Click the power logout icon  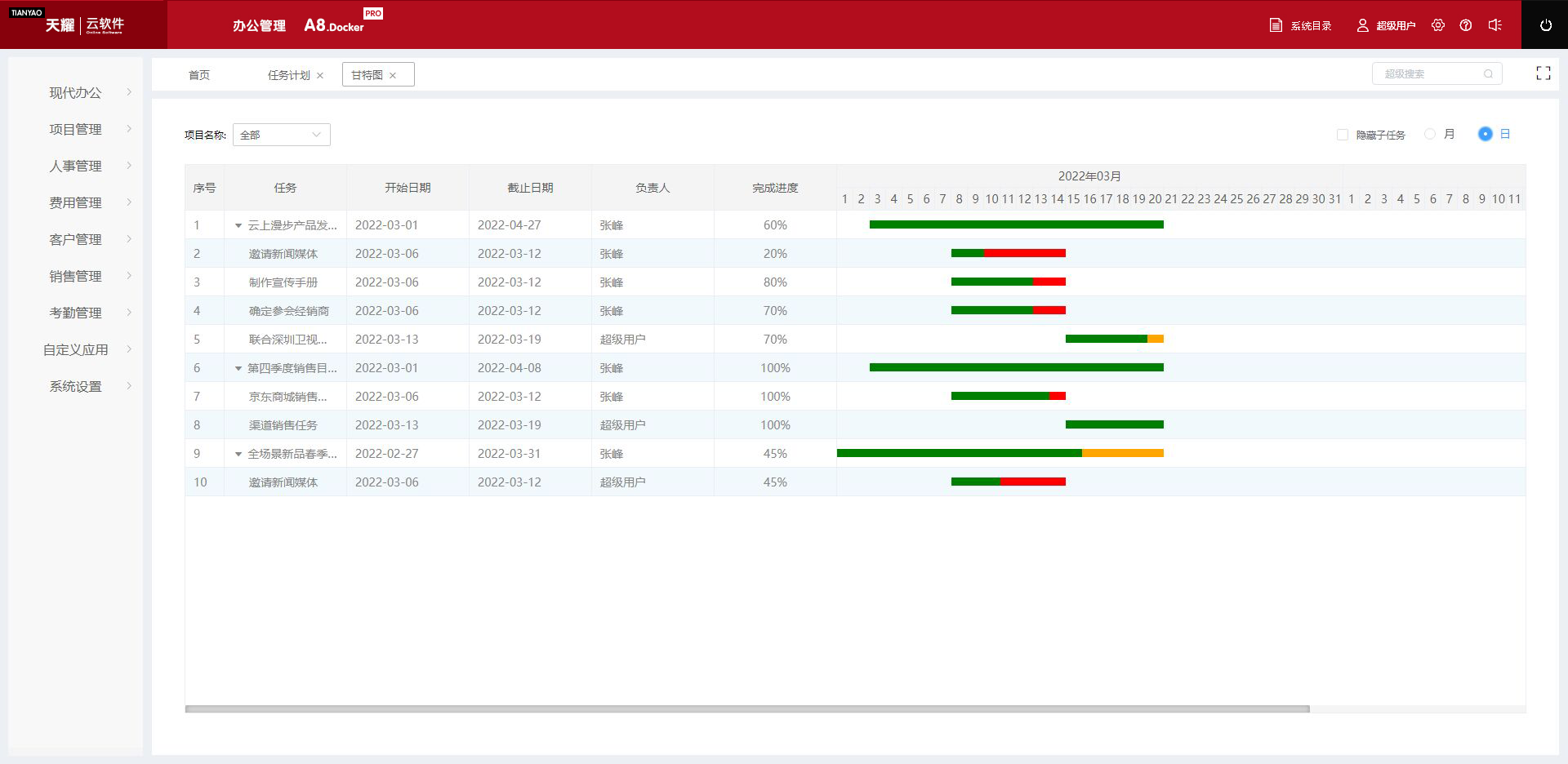coord(1545,25)
